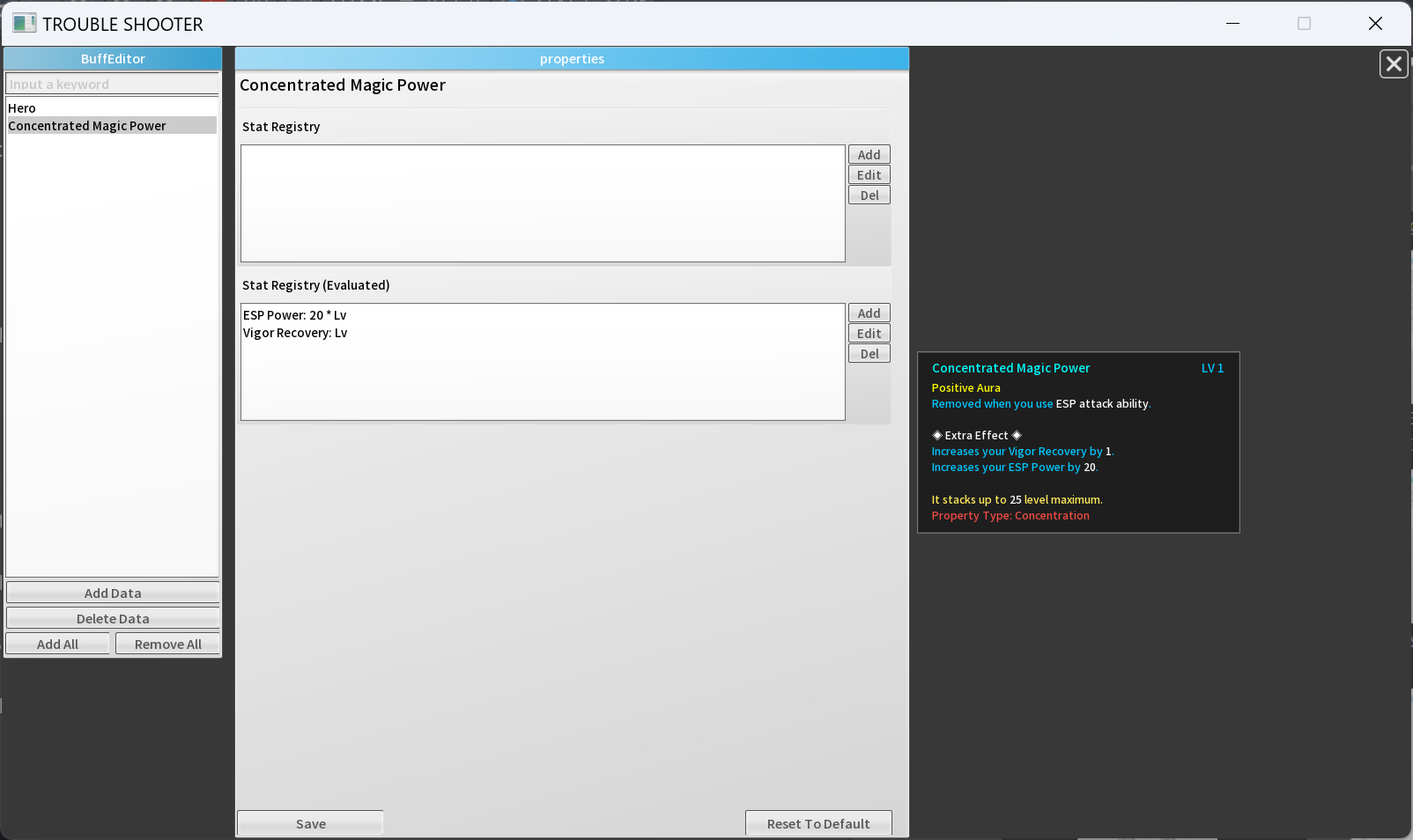Click Reset To Default button
Image resolution: width=1413 pixels, height=840 pixels.
818,823
